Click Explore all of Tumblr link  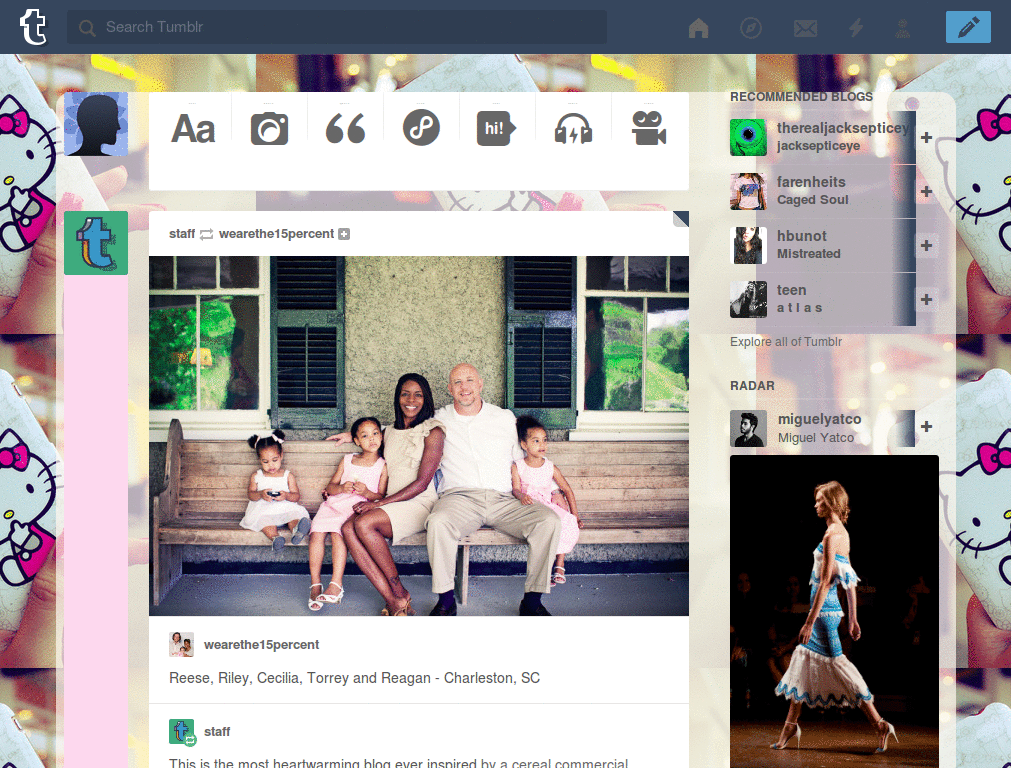click(x=786, y=342)
